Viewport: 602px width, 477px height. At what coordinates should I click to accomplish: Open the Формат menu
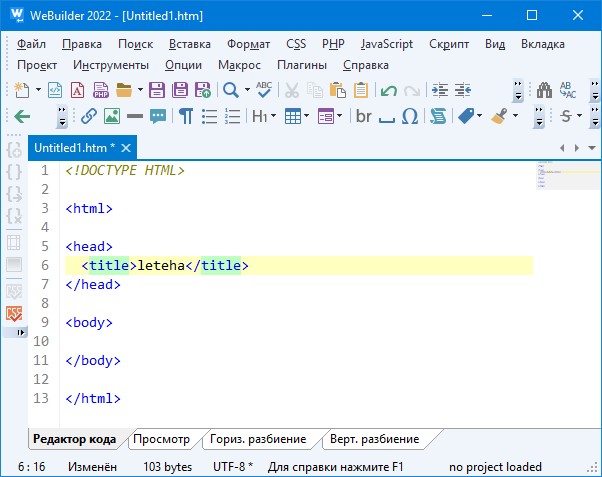click(x=248, y=44)
